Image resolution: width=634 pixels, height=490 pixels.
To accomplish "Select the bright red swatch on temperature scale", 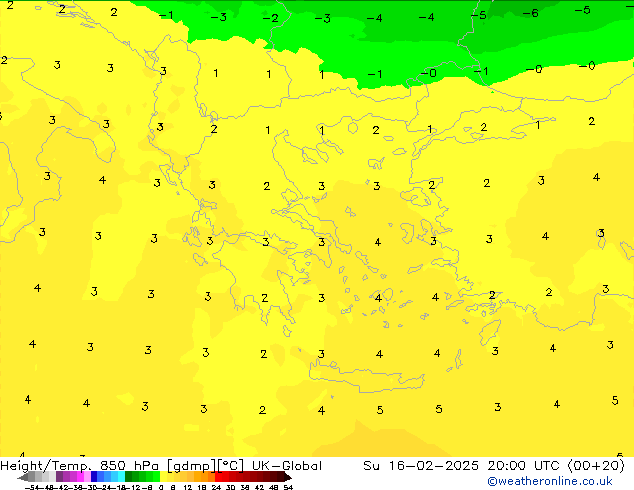I will coord(218,476).
